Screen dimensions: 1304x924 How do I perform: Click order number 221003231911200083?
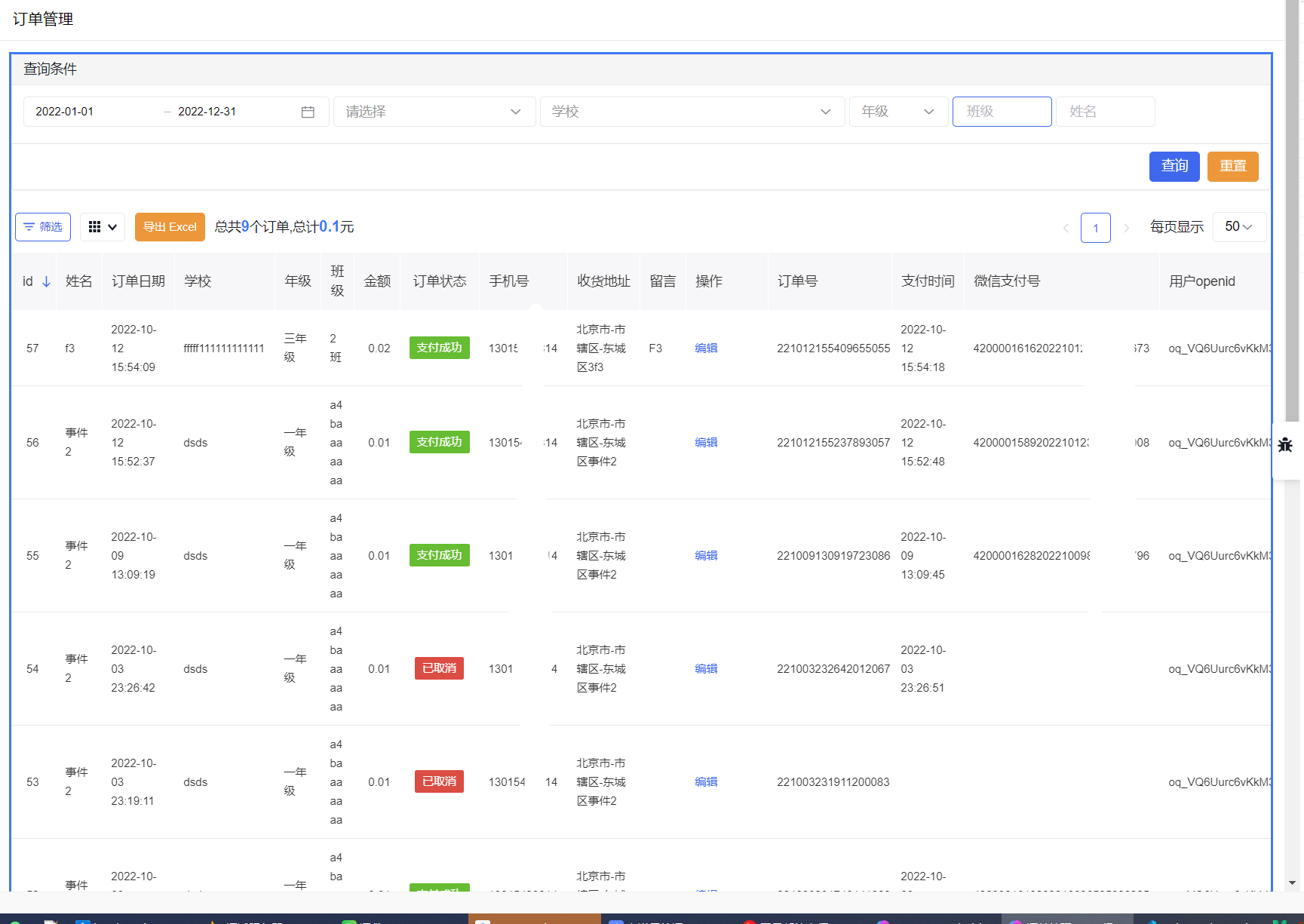point(833,782)
